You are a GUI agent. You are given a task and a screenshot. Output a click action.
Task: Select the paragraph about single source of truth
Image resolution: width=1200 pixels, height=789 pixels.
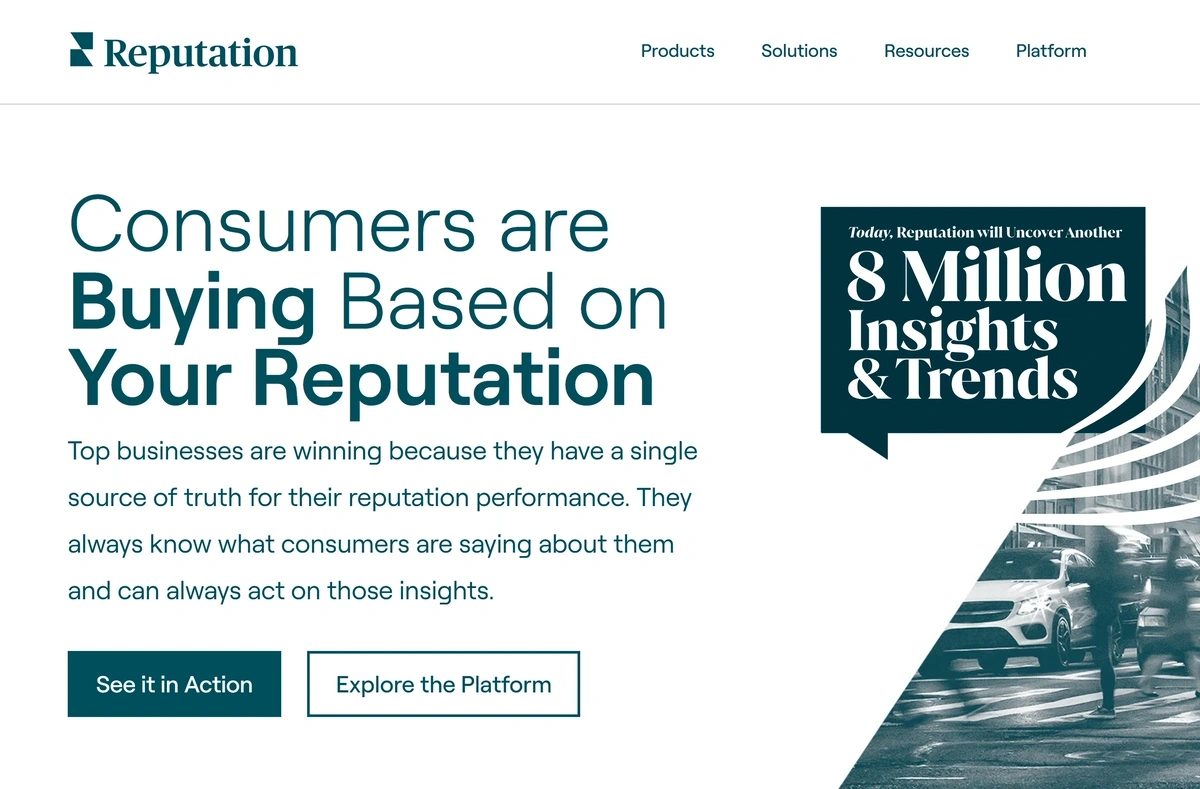[380, 520]
